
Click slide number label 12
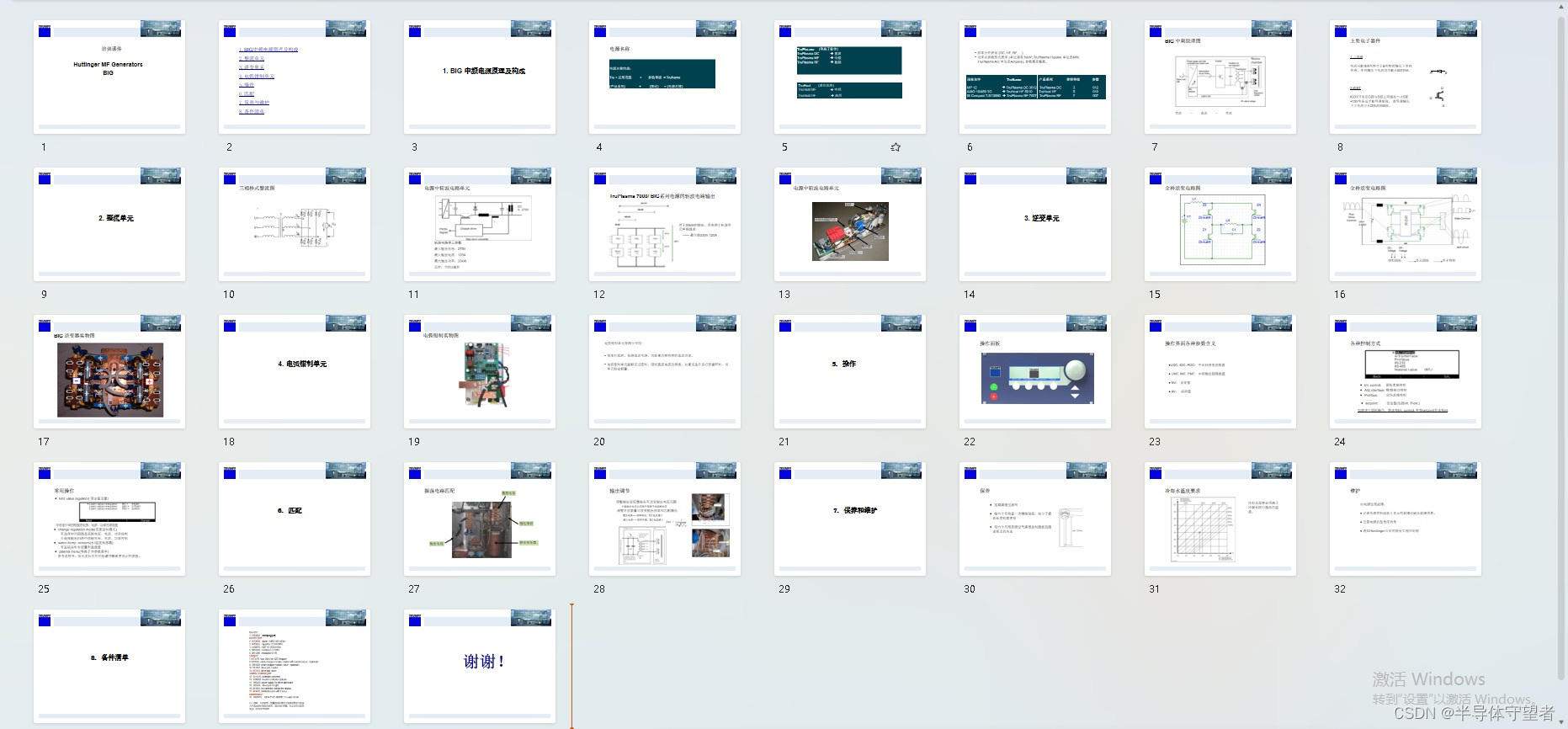click(599, 295)
